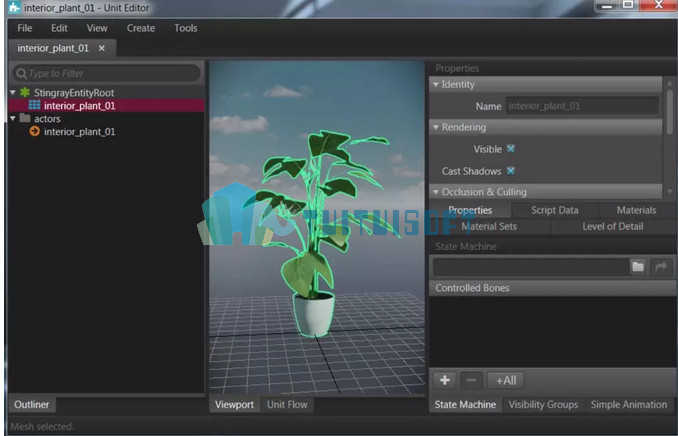Image resolution: width=678 pixels, height=436 pixels.
Task: Click the orange actor arrow icon
Action: (x=35, y=131)
